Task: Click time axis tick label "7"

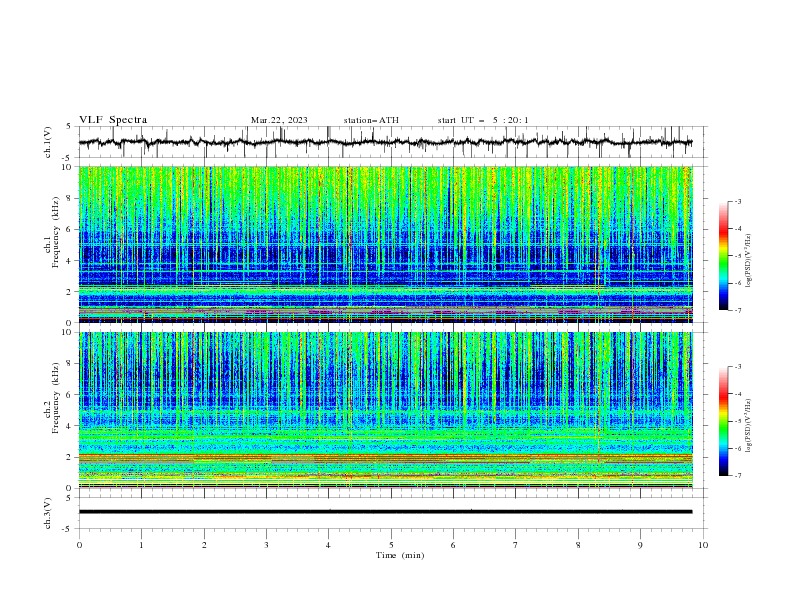Action: [516, 545]
